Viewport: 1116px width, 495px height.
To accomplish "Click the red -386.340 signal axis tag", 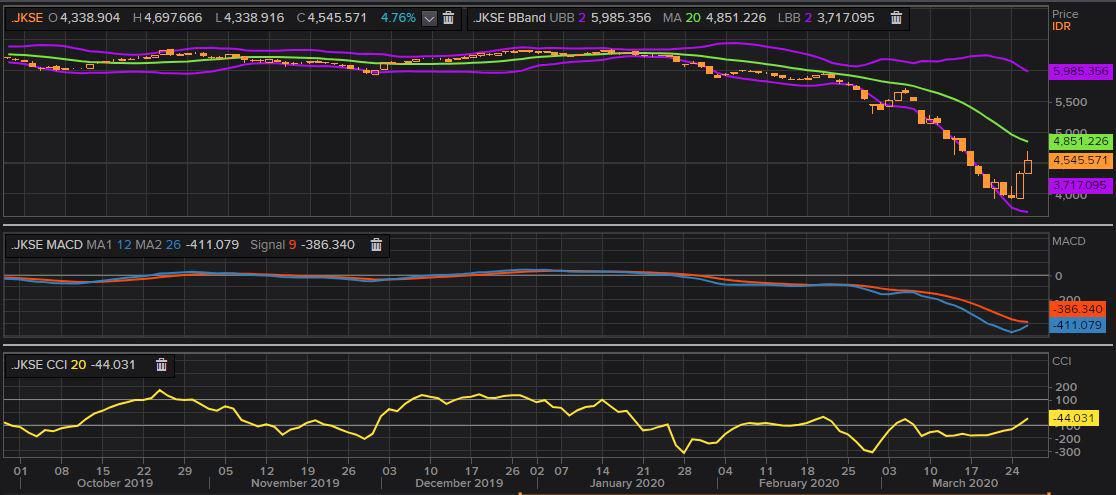I will point(1080,310).
